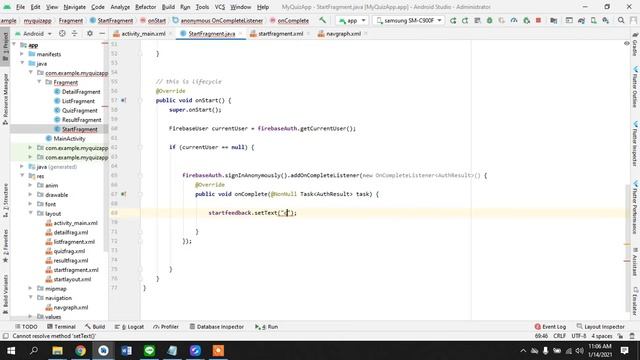
Task: Select navgraph.xml in the navigation folder
Action: [x=71, y=307]
